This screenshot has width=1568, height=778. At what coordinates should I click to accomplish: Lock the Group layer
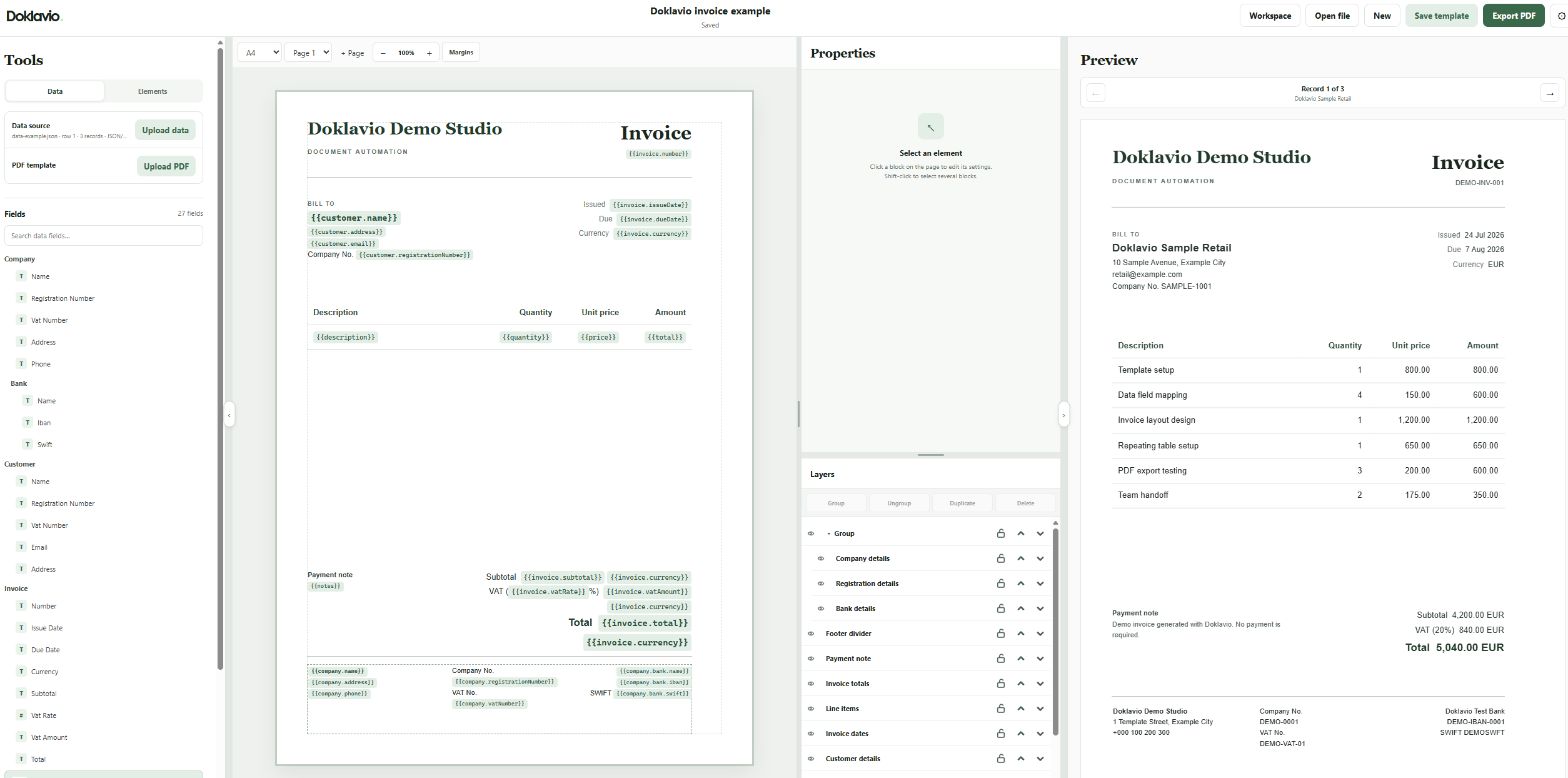tap(1001, 533)
